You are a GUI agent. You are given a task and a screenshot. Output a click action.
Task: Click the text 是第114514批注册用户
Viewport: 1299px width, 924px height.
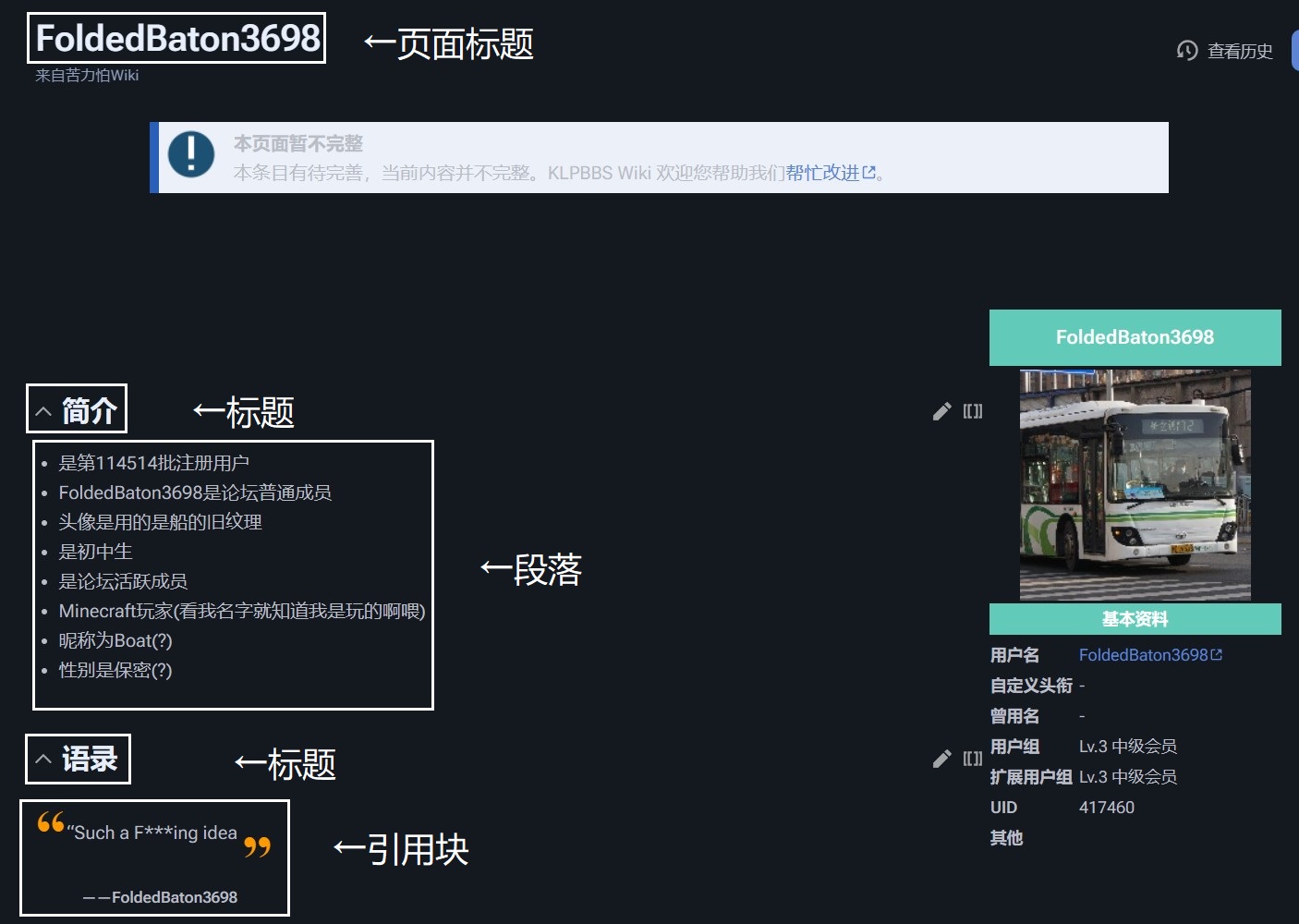[154, 463]
